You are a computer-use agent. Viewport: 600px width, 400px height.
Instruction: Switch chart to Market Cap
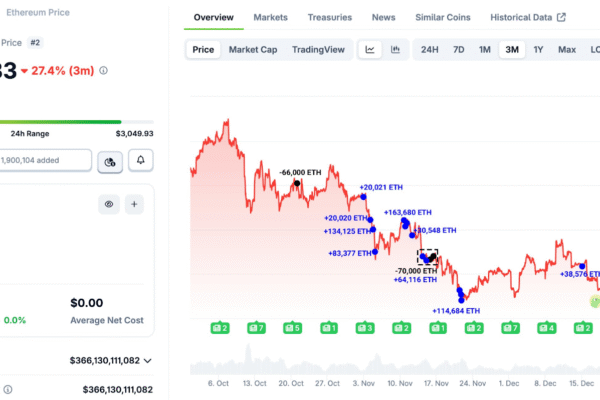pos(253,49)
